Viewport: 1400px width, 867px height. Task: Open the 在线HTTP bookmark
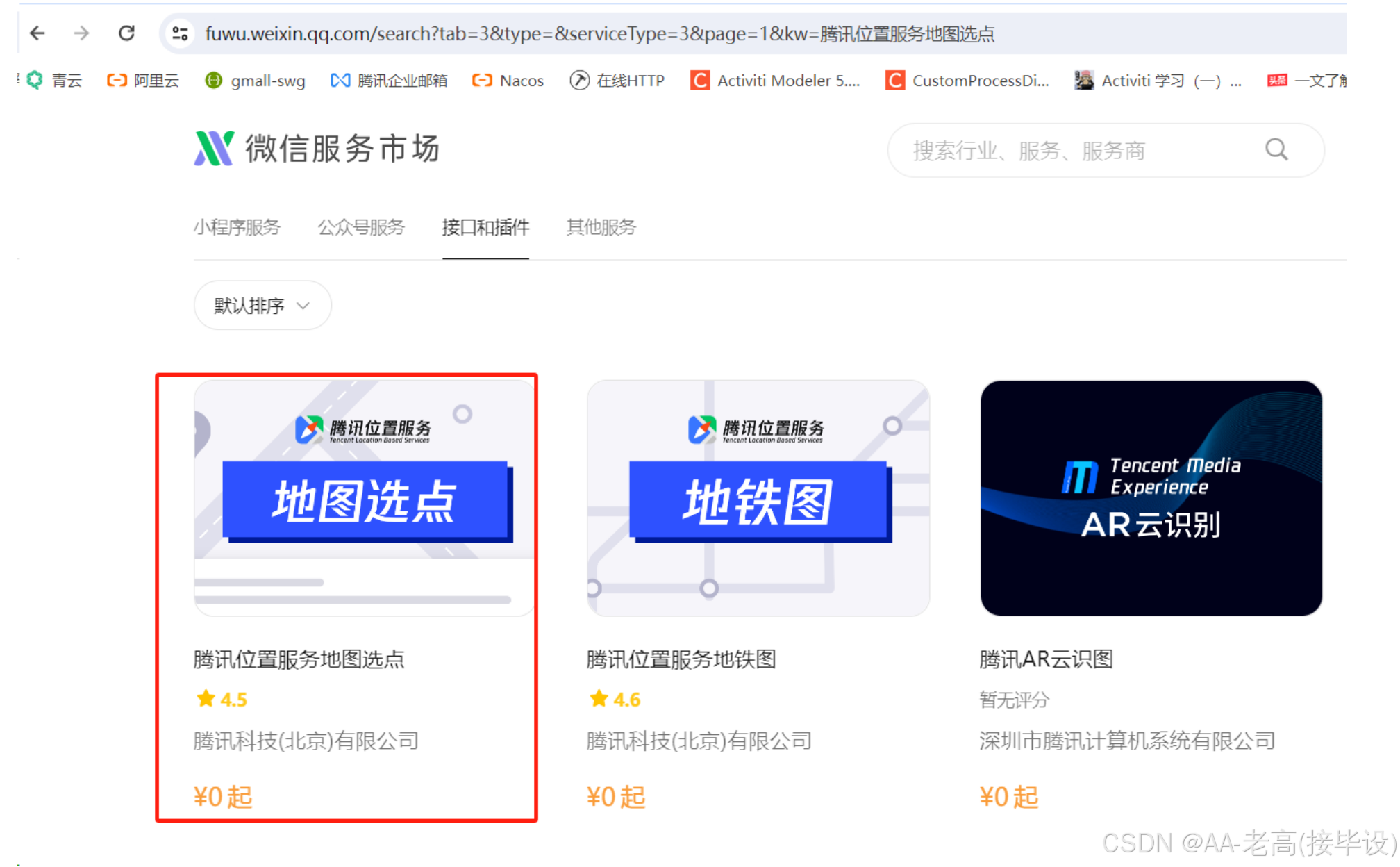(x=617, y=81)
